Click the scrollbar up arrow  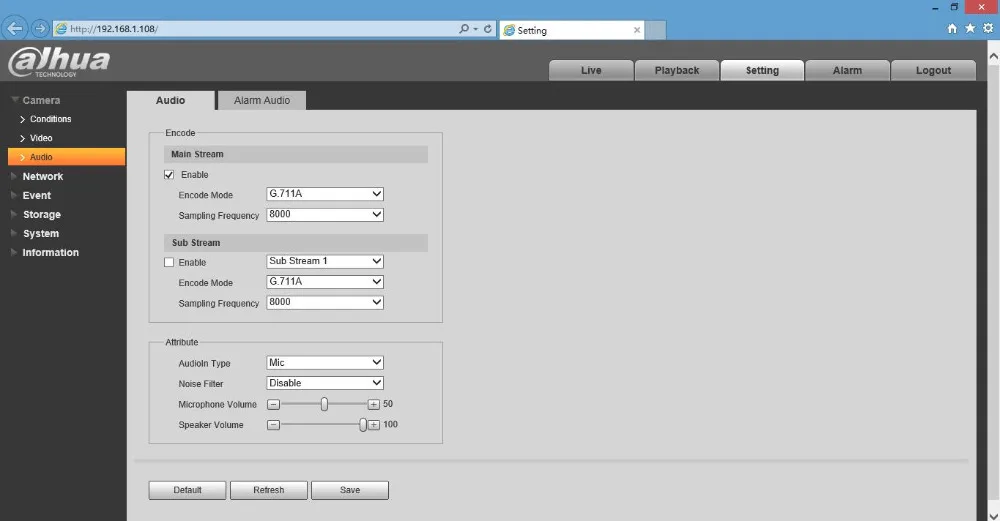(994, 56)
